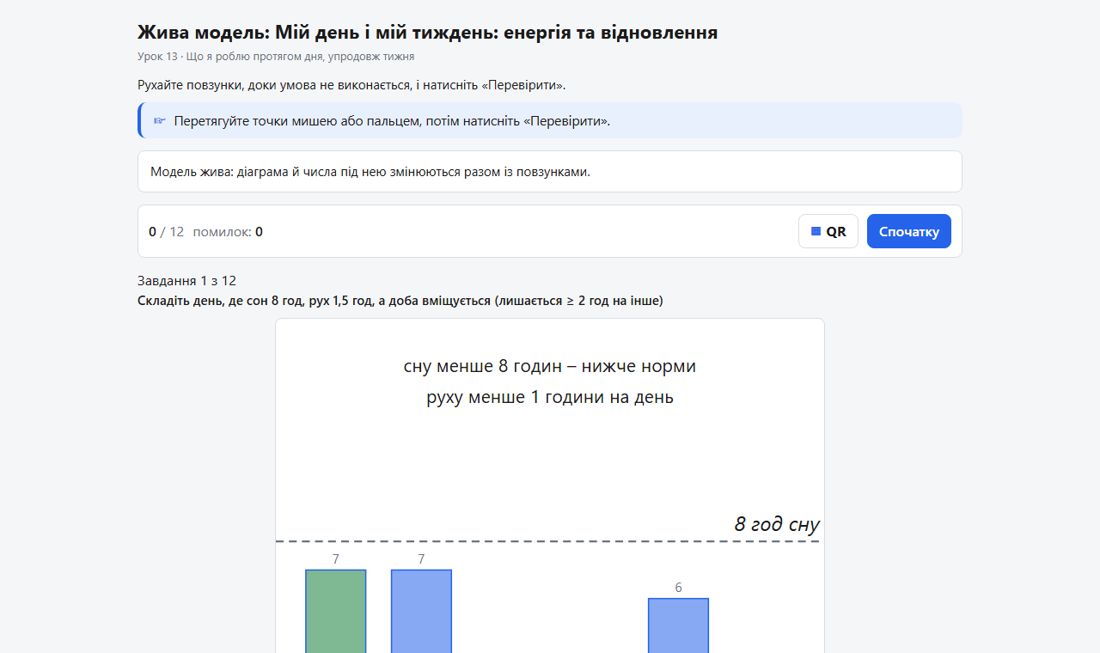Select the green bar labeled 7
Viewport: 1100px width, 653px height.
[x=335, y=612]
